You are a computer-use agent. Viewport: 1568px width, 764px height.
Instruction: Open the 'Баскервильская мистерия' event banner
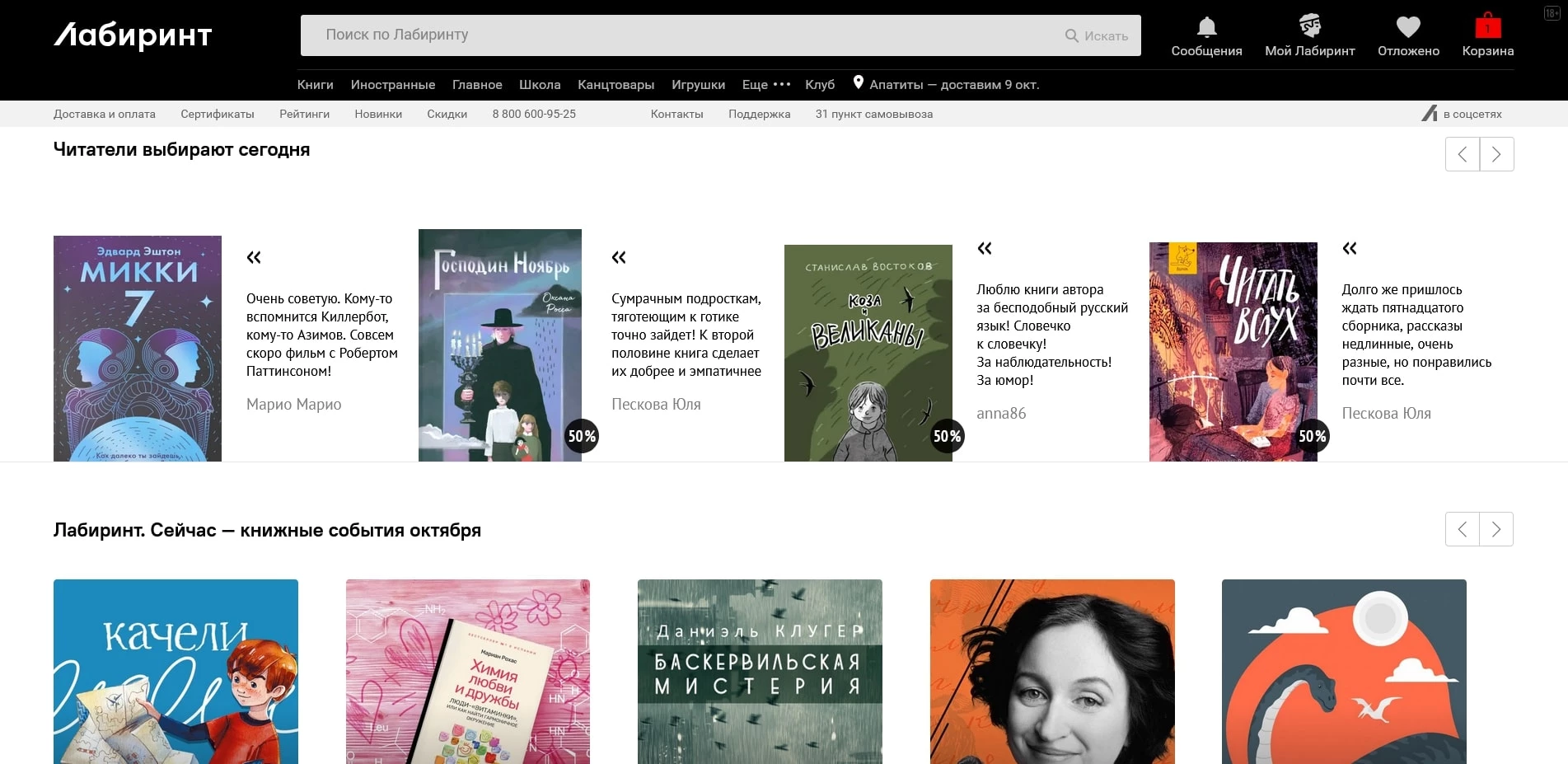760,671
